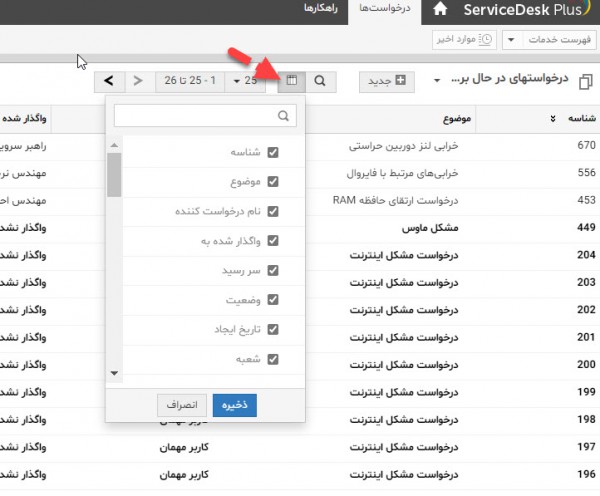This screenshot has height=496, width=600.
Task: Uncheck the موضوع column checkbox
Action: point(273,181)
